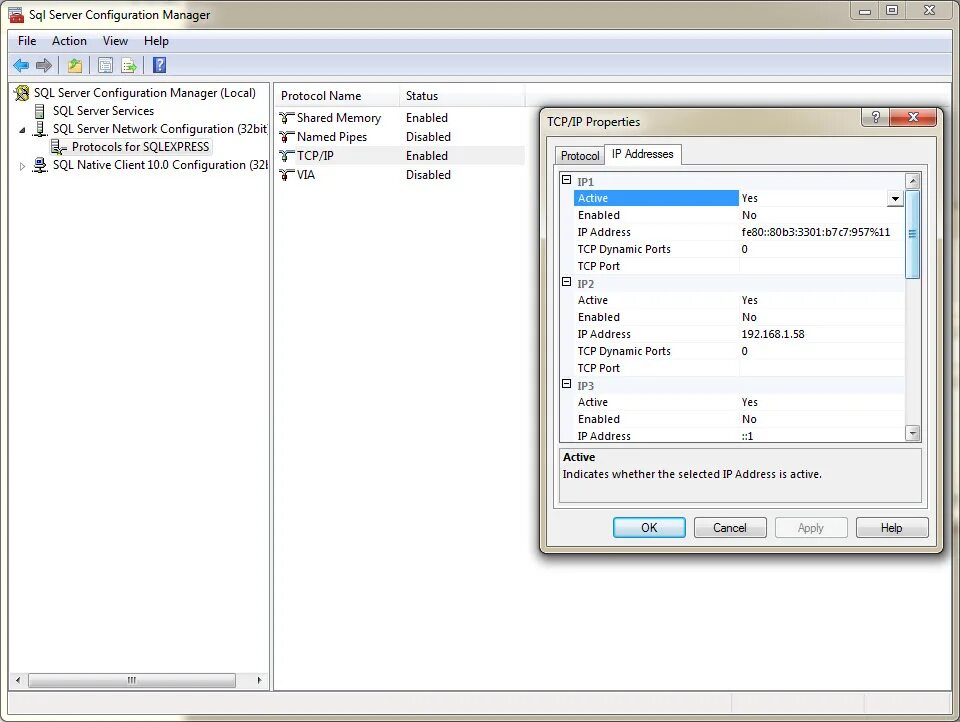Open the Action menu

(69, 40)
